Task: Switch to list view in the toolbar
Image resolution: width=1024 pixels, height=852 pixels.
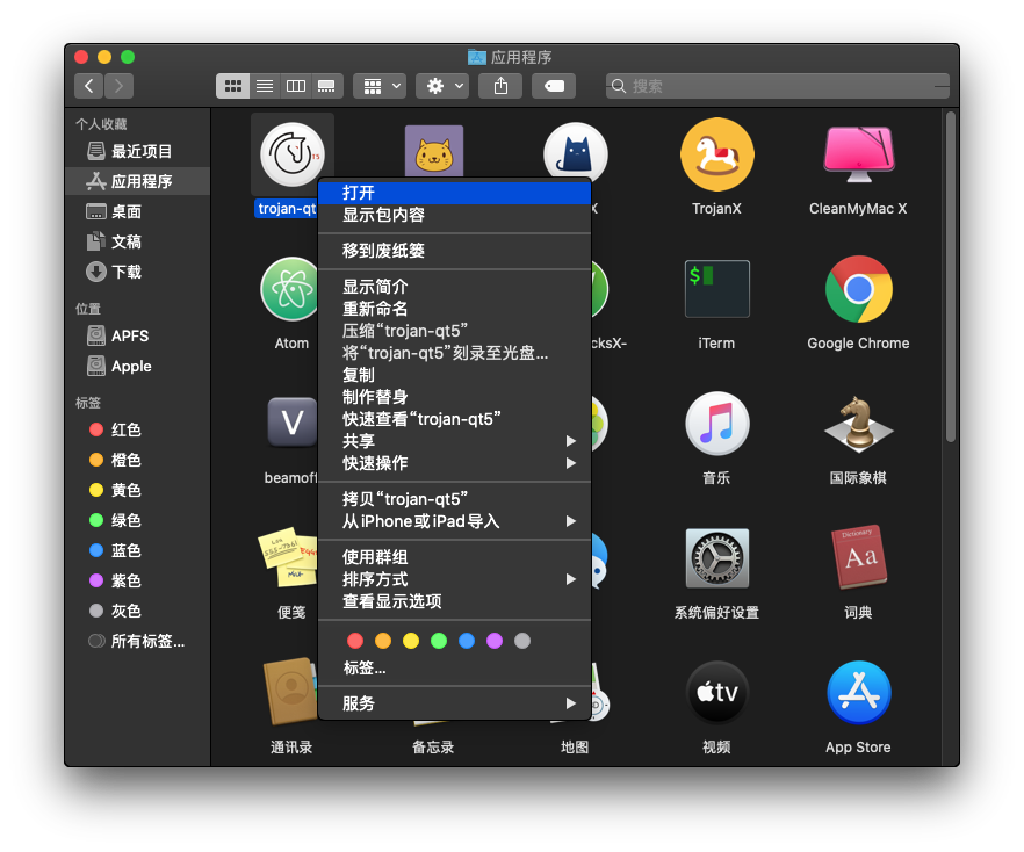Action: 264,86
